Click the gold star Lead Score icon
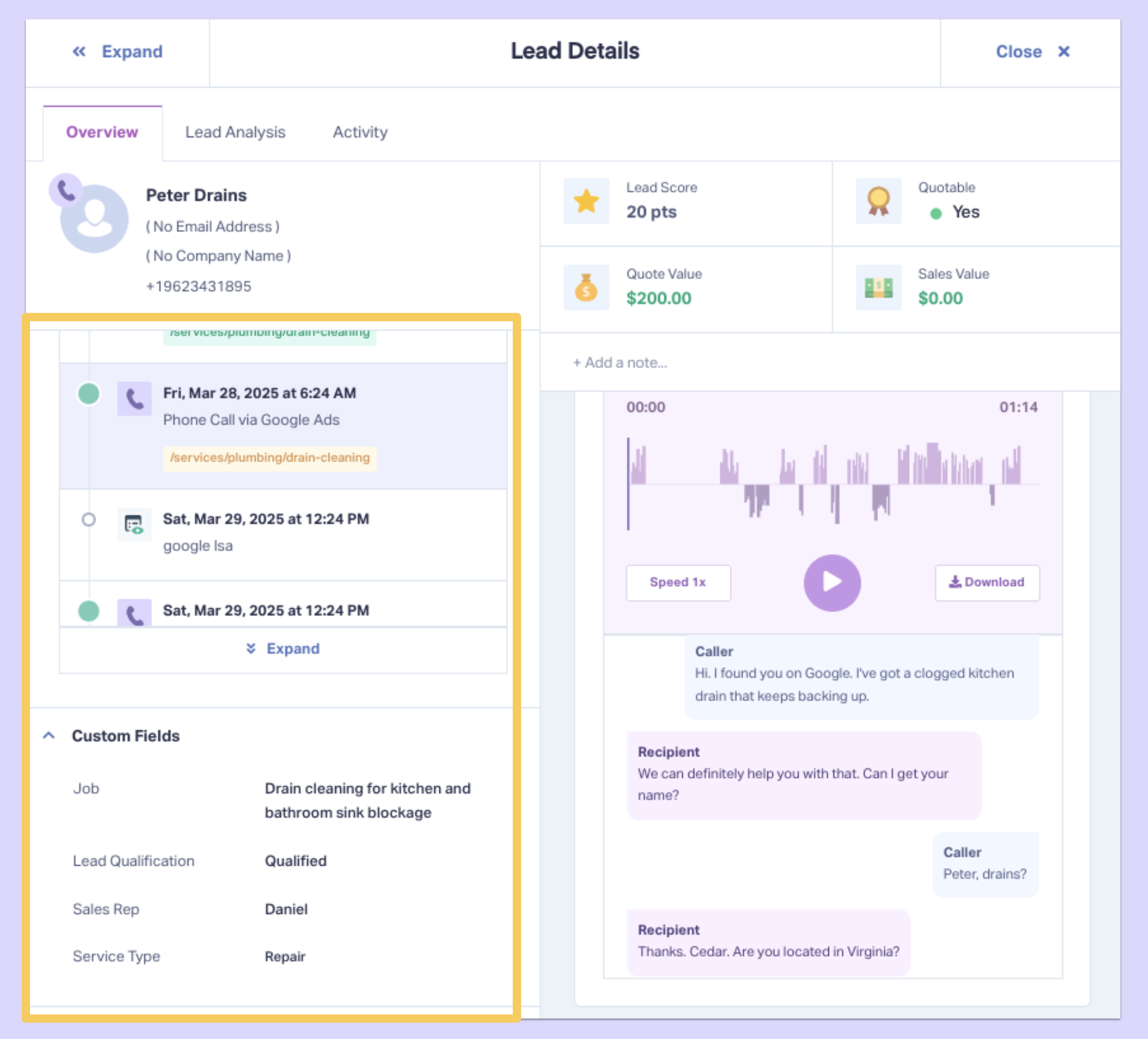 click(x=586, y=202)
